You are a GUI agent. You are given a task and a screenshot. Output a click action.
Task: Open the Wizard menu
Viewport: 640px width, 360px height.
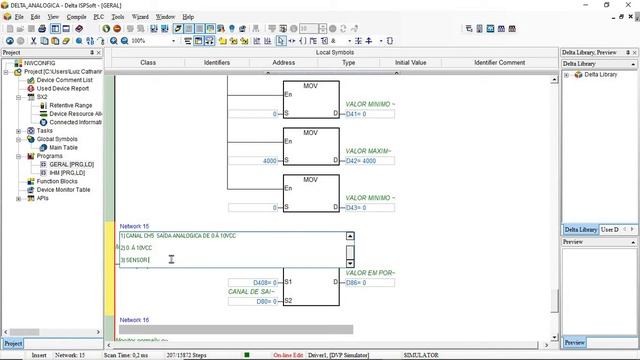140,17
